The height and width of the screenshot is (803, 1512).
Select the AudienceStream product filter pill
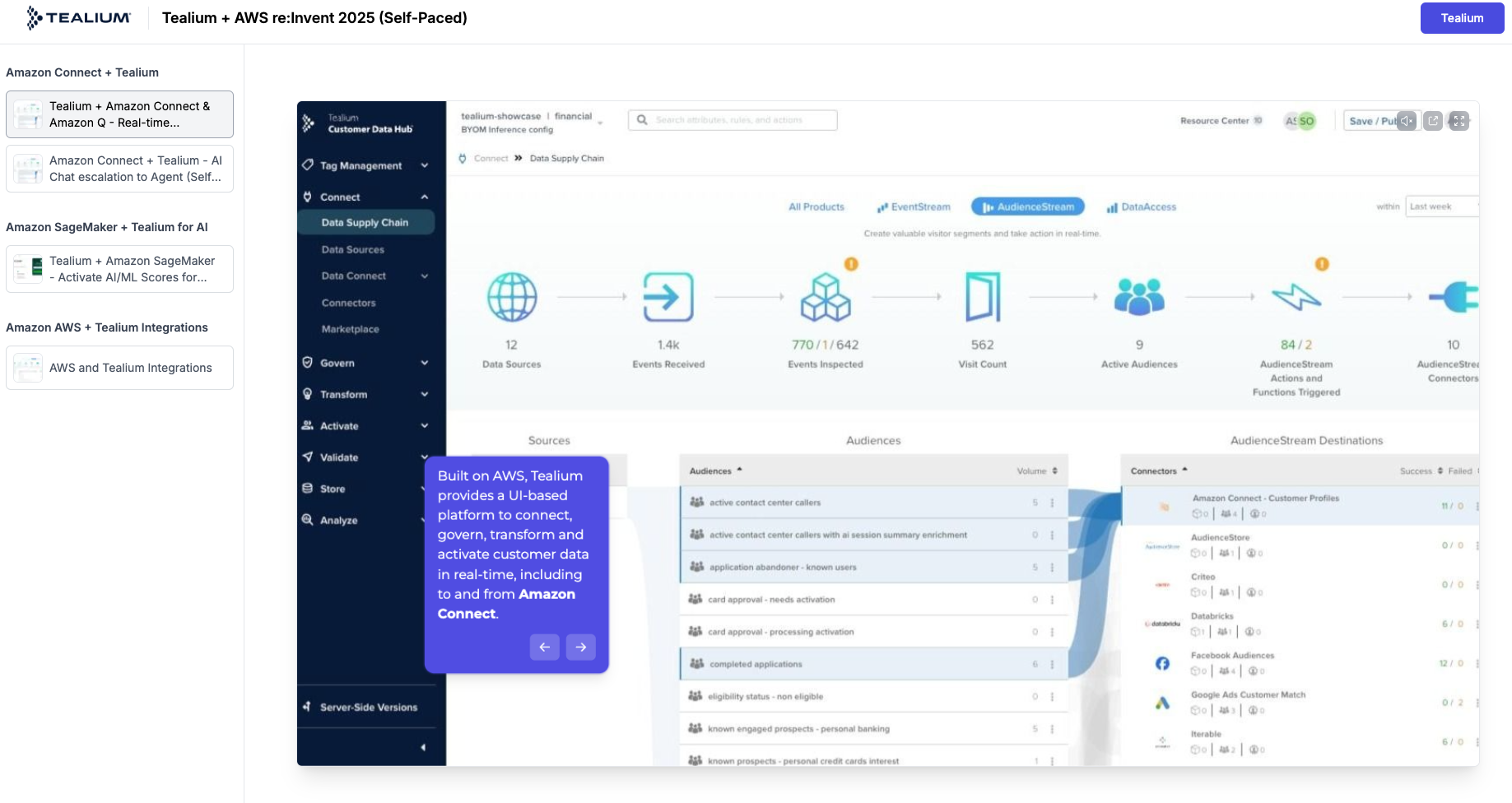[x=1028, y=207]
